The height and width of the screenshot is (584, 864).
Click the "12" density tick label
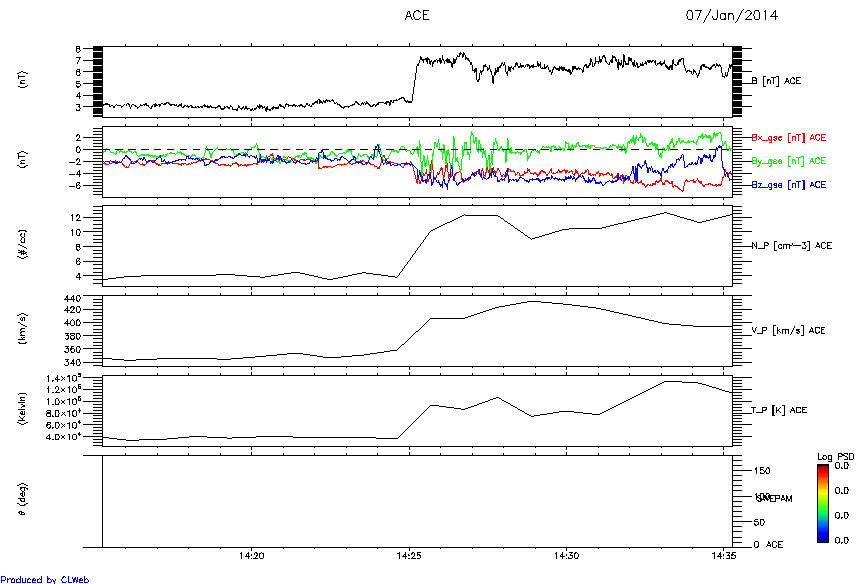[76, 218]
